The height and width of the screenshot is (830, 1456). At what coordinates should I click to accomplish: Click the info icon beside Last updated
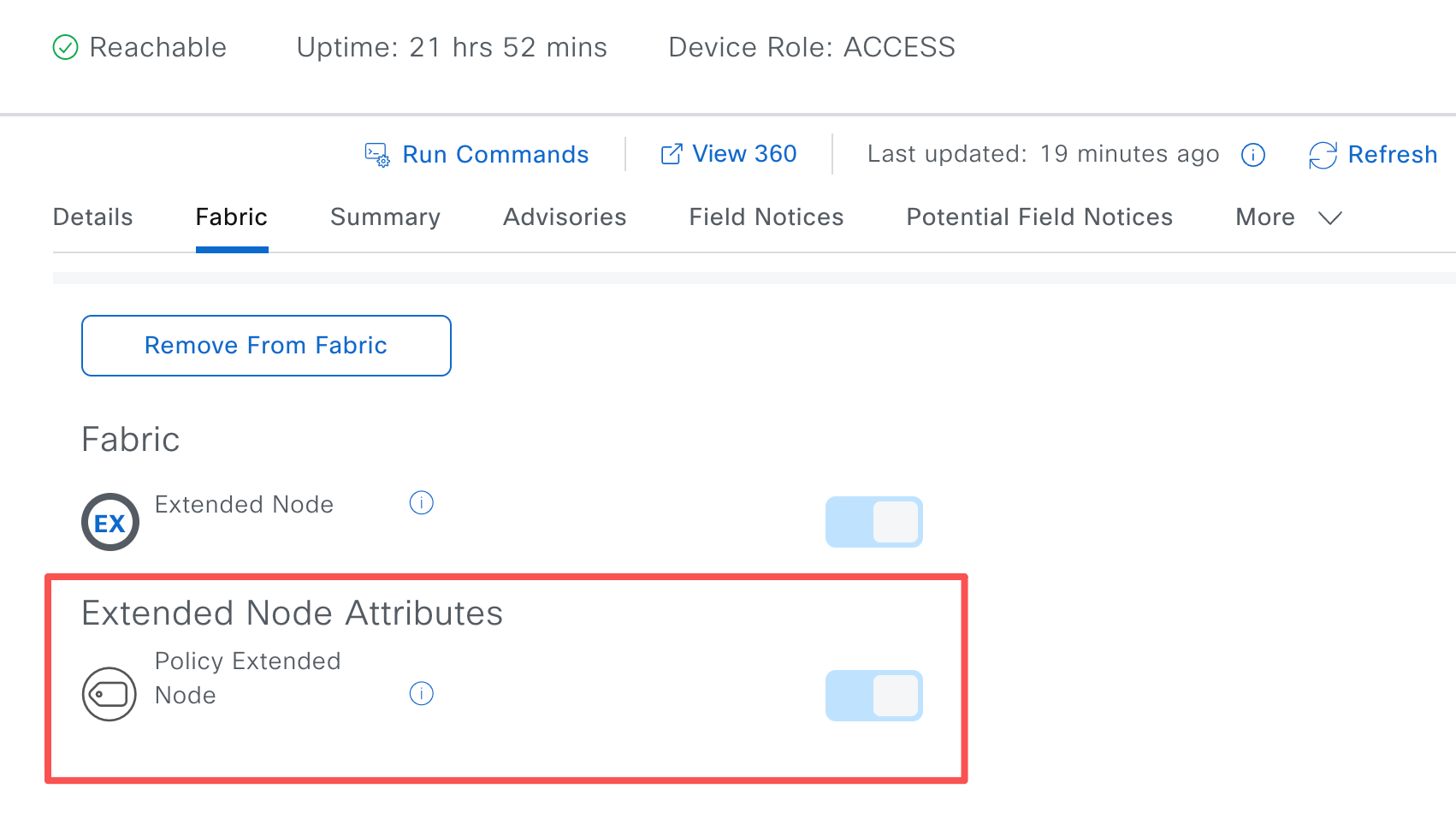pyautogui.click(x=1253, y=155)
